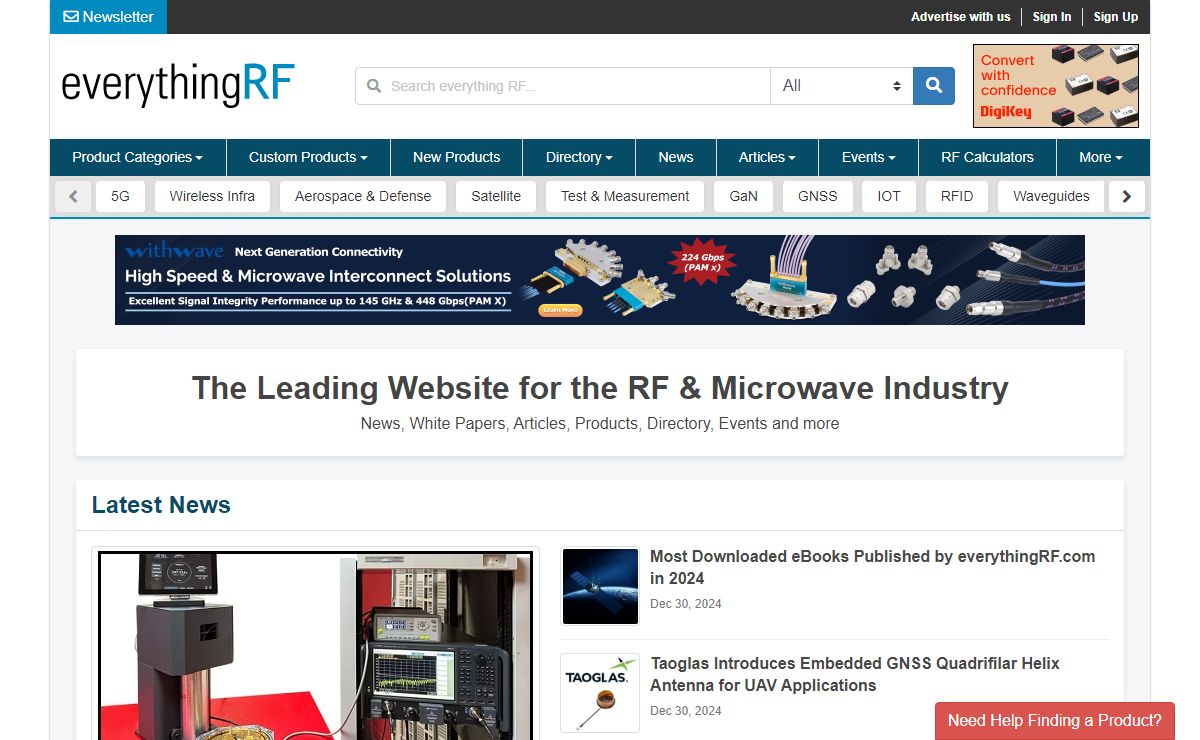Viewport: 1200px width, 740px height.
Task: Expand the More dropdown menu
Action: click(1101, 157)
